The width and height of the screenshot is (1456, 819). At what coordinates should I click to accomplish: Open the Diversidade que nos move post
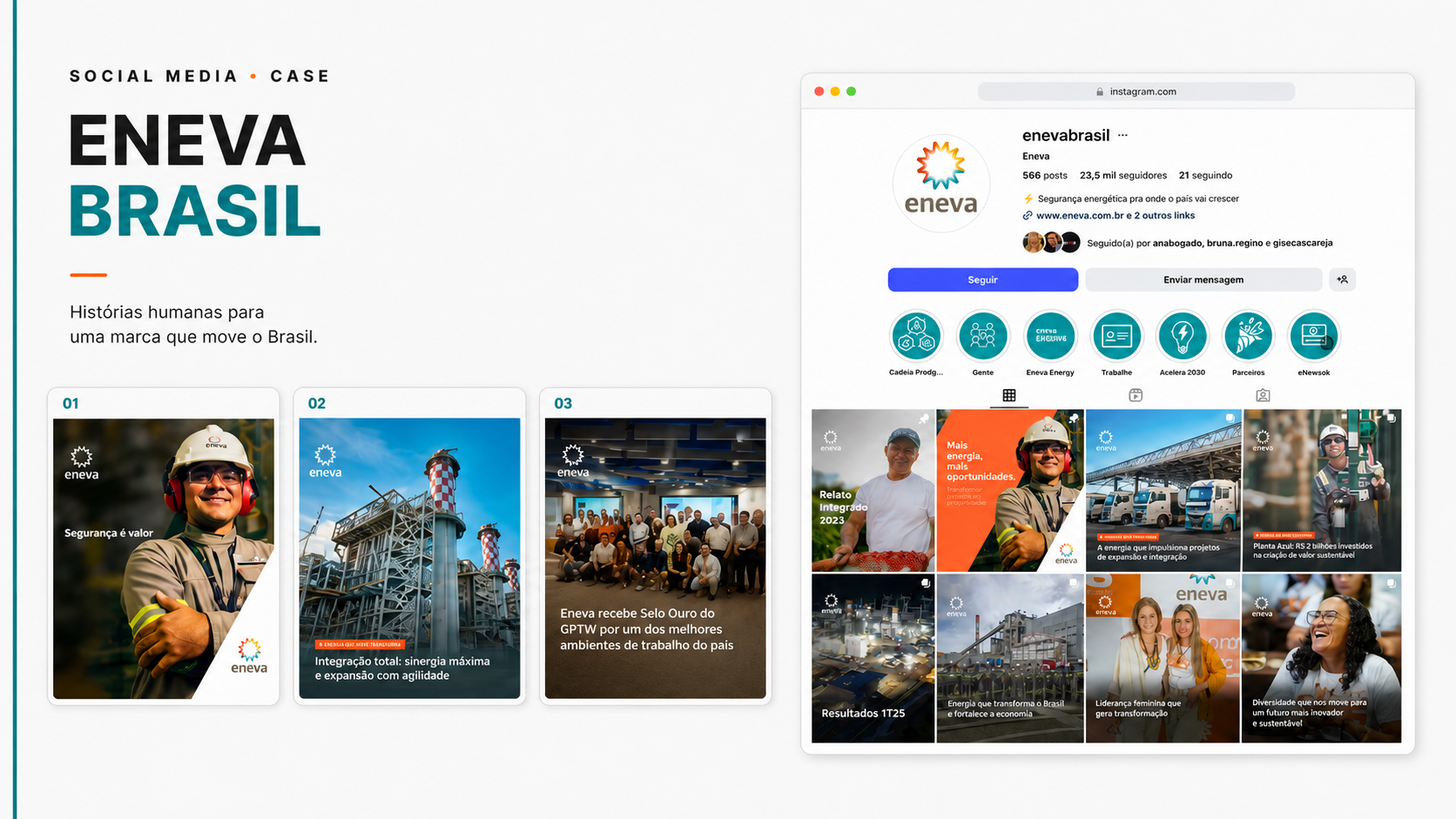[x=1322, y=658]
